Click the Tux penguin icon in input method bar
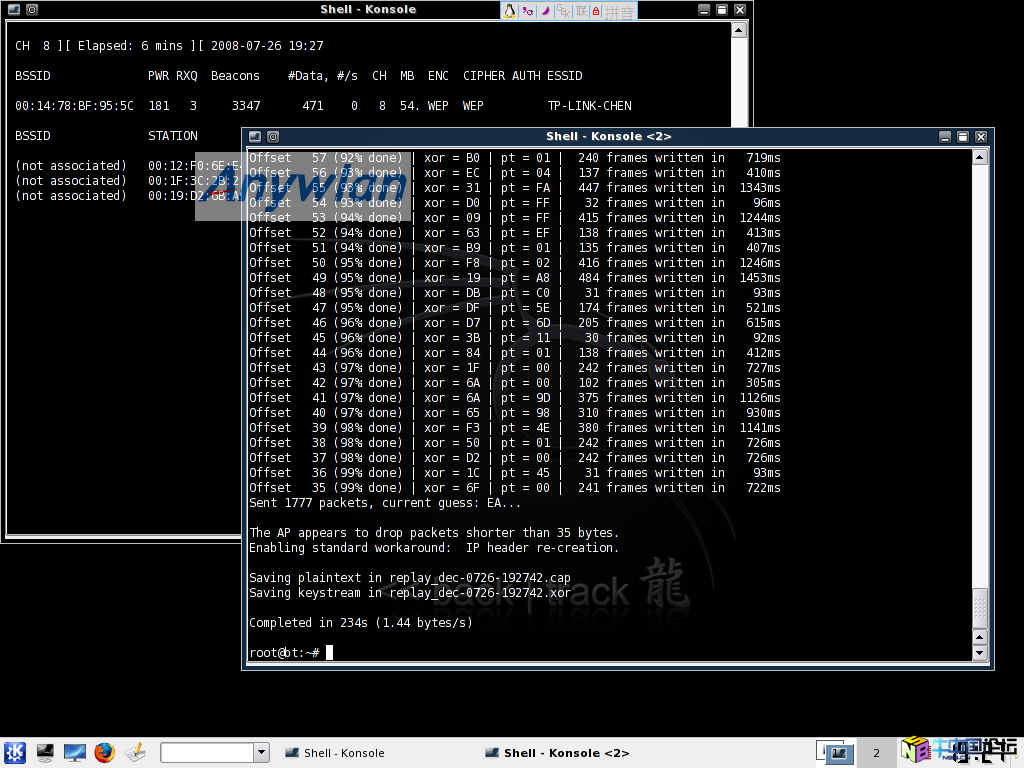Screen dimensions: 1024x768 [x=509, y=10]
